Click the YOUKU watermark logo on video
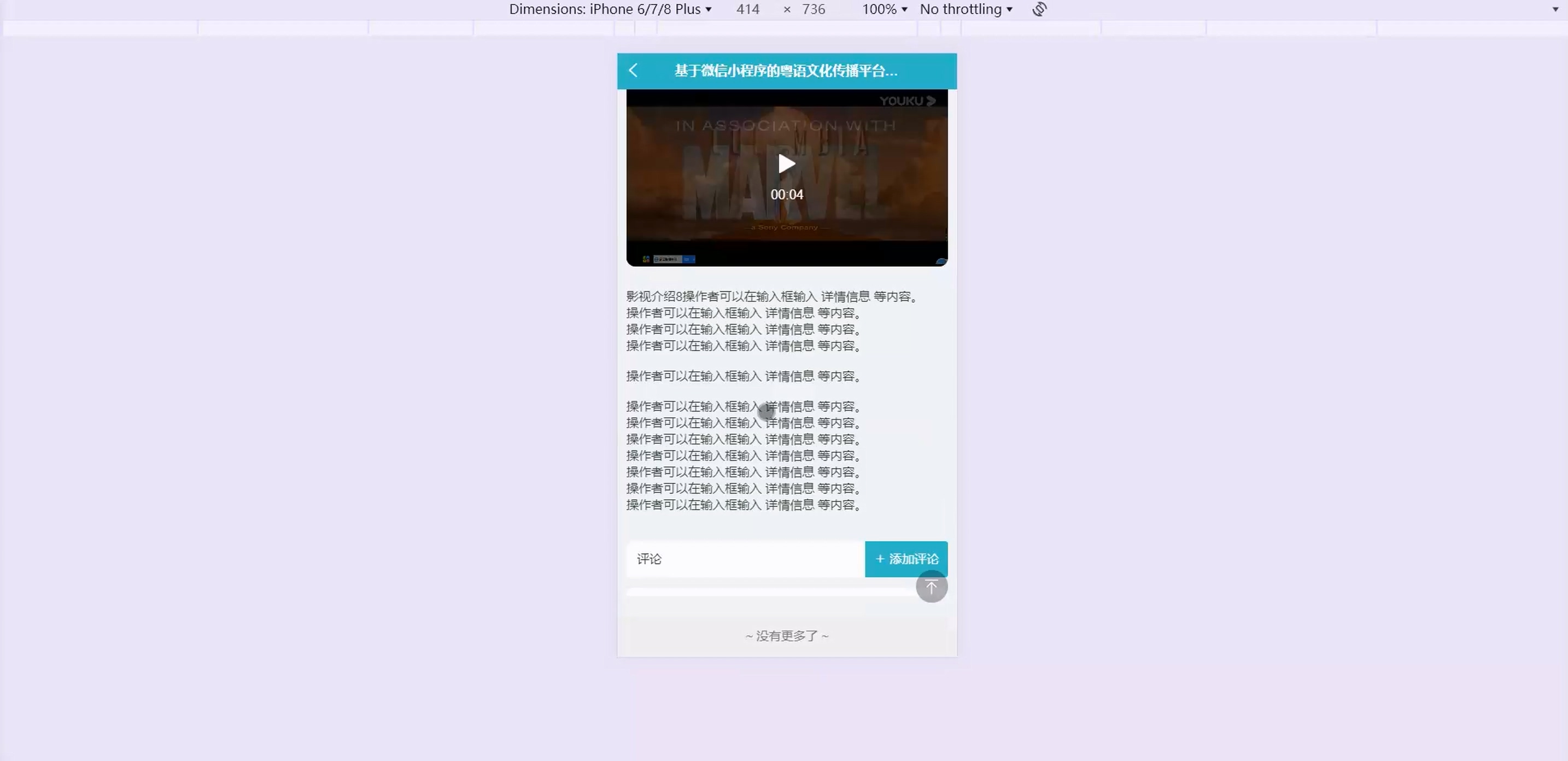1568x761 pixels. click(x=907, y=101)
